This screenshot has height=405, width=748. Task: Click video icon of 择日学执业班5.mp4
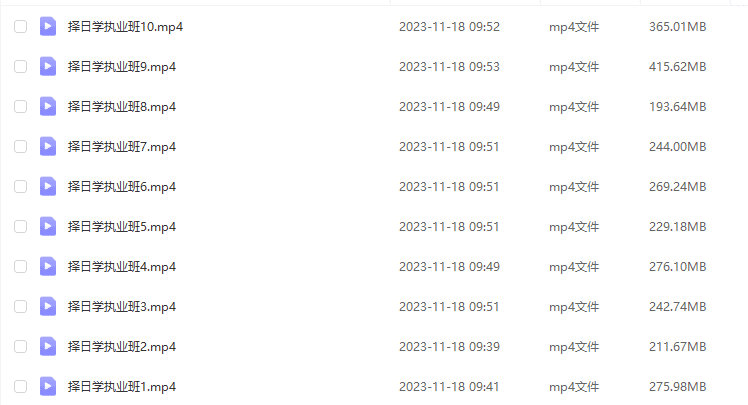point(48,227)
